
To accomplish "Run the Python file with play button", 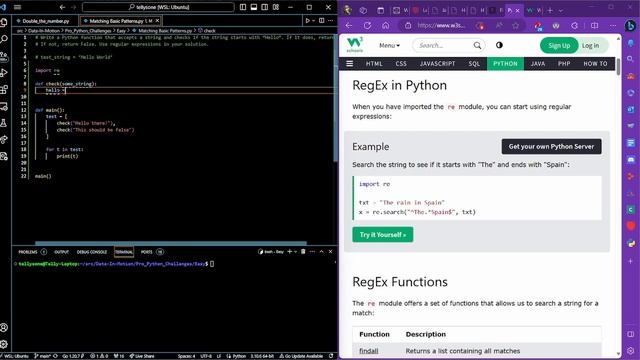I will click(308, 20).
